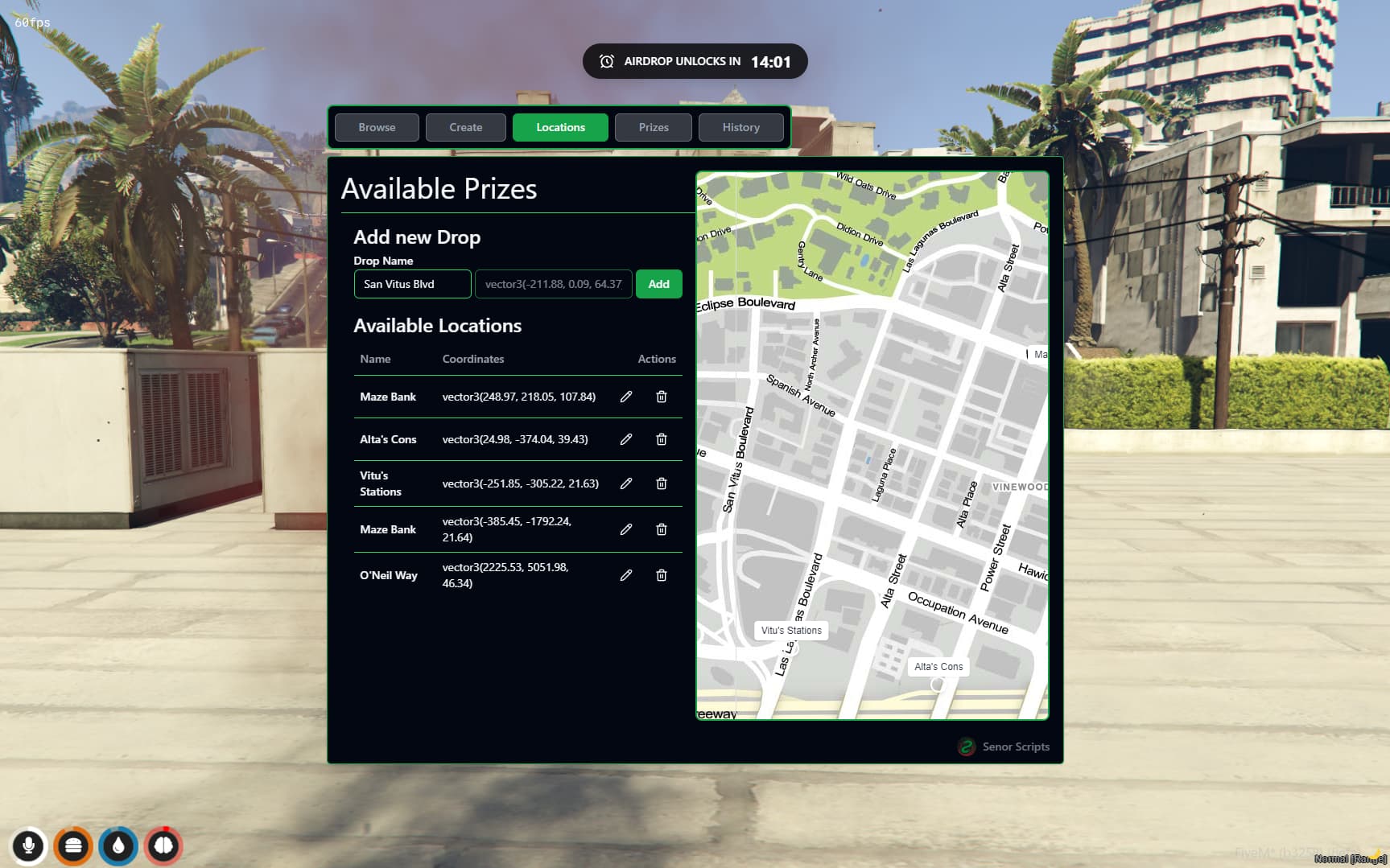
Task: Click the 60fps counter text
Action: click(32, 23)
